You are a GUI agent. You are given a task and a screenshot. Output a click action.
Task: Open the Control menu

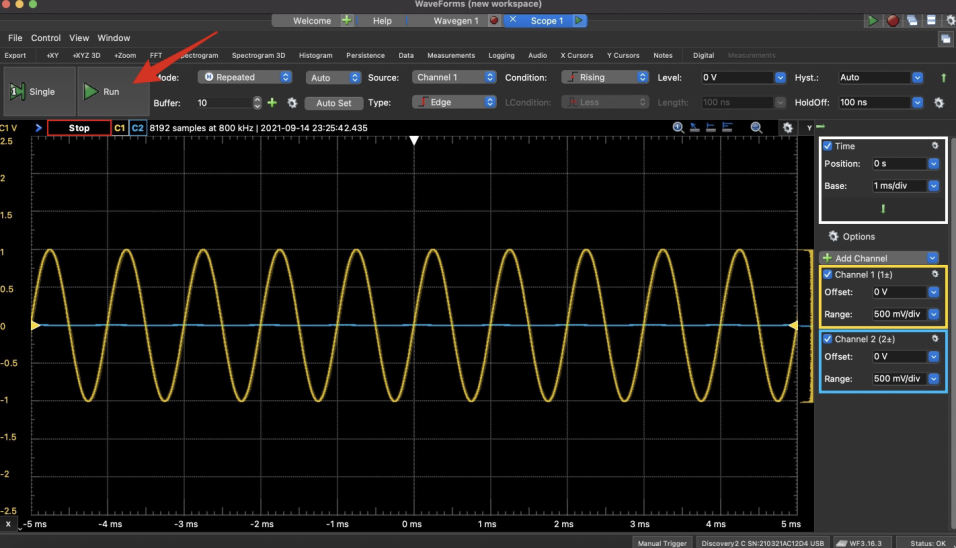pyautogui.click(x=46, y=38)
